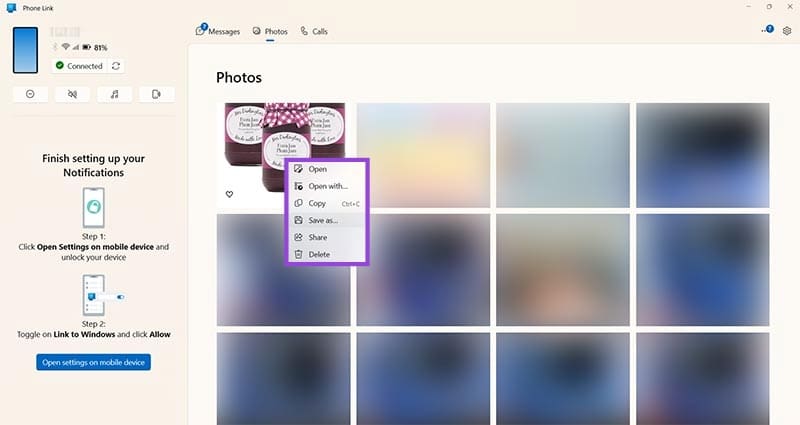This screenshot has width=800, height=425.
Task: Favorite the jam jar photo with heart
Action: (x=229, y=194)
